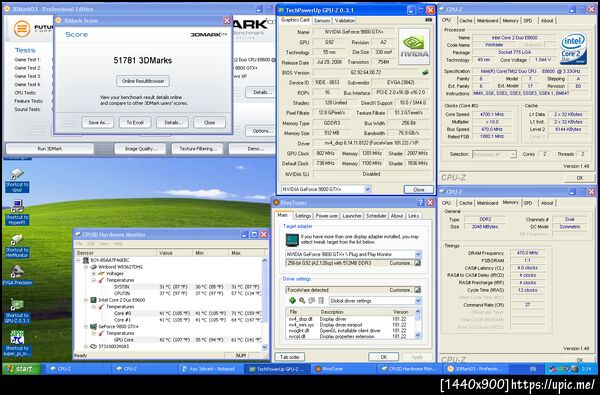Open the target adapter dropdown in RivaTuner
Viewport: 600px width, 395px height.
click(x=418, y=254)
